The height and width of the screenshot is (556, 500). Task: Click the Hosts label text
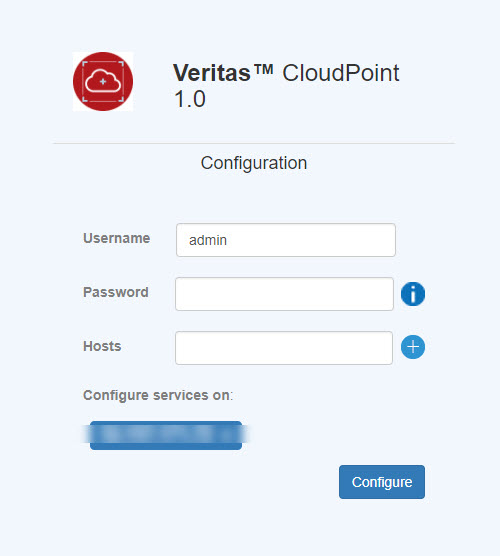[102, 346]
